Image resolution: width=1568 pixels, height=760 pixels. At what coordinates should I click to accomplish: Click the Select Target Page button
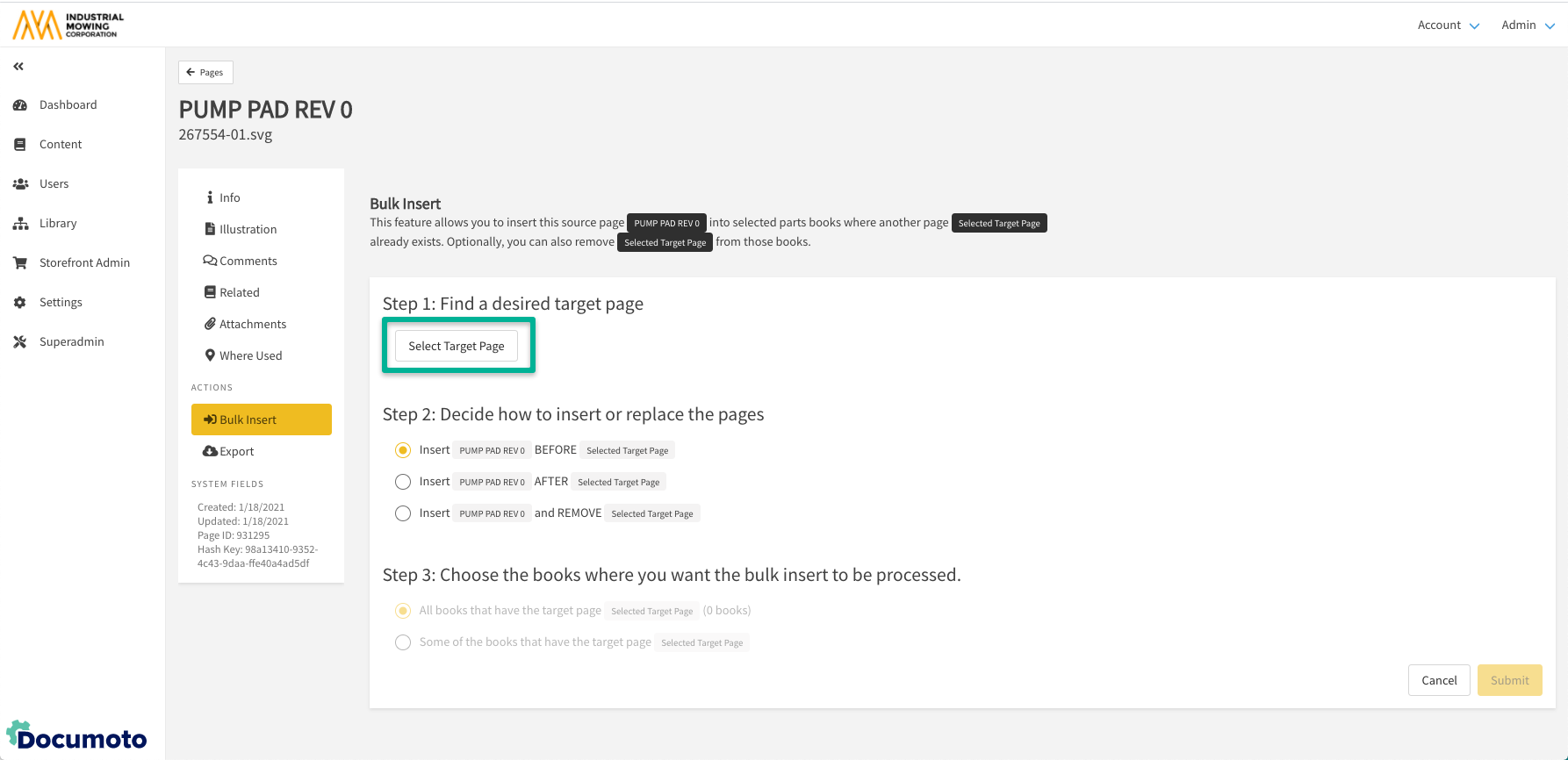[457, 346]
